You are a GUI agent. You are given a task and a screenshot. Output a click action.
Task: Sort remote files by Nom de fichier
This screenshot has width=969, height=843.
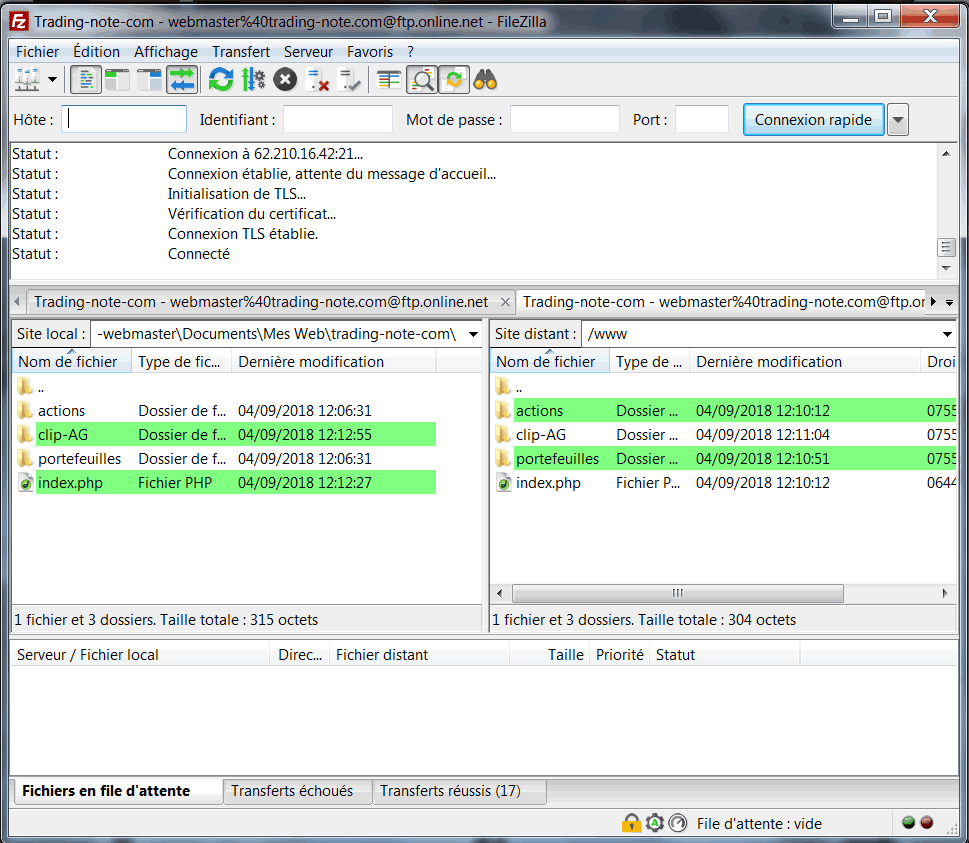549,362
